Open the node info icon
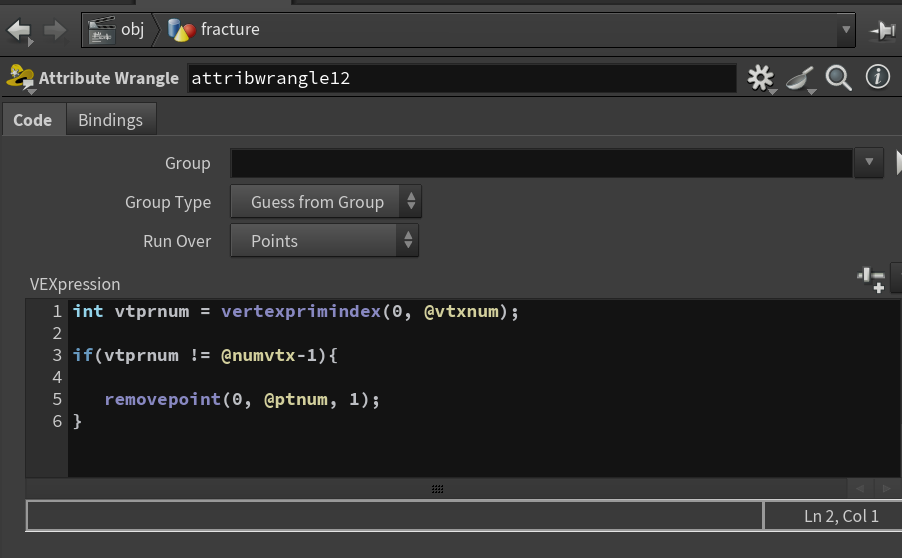The width and height of the screenshot is (902, 558). pyautogui.click(x=878, y=77)
